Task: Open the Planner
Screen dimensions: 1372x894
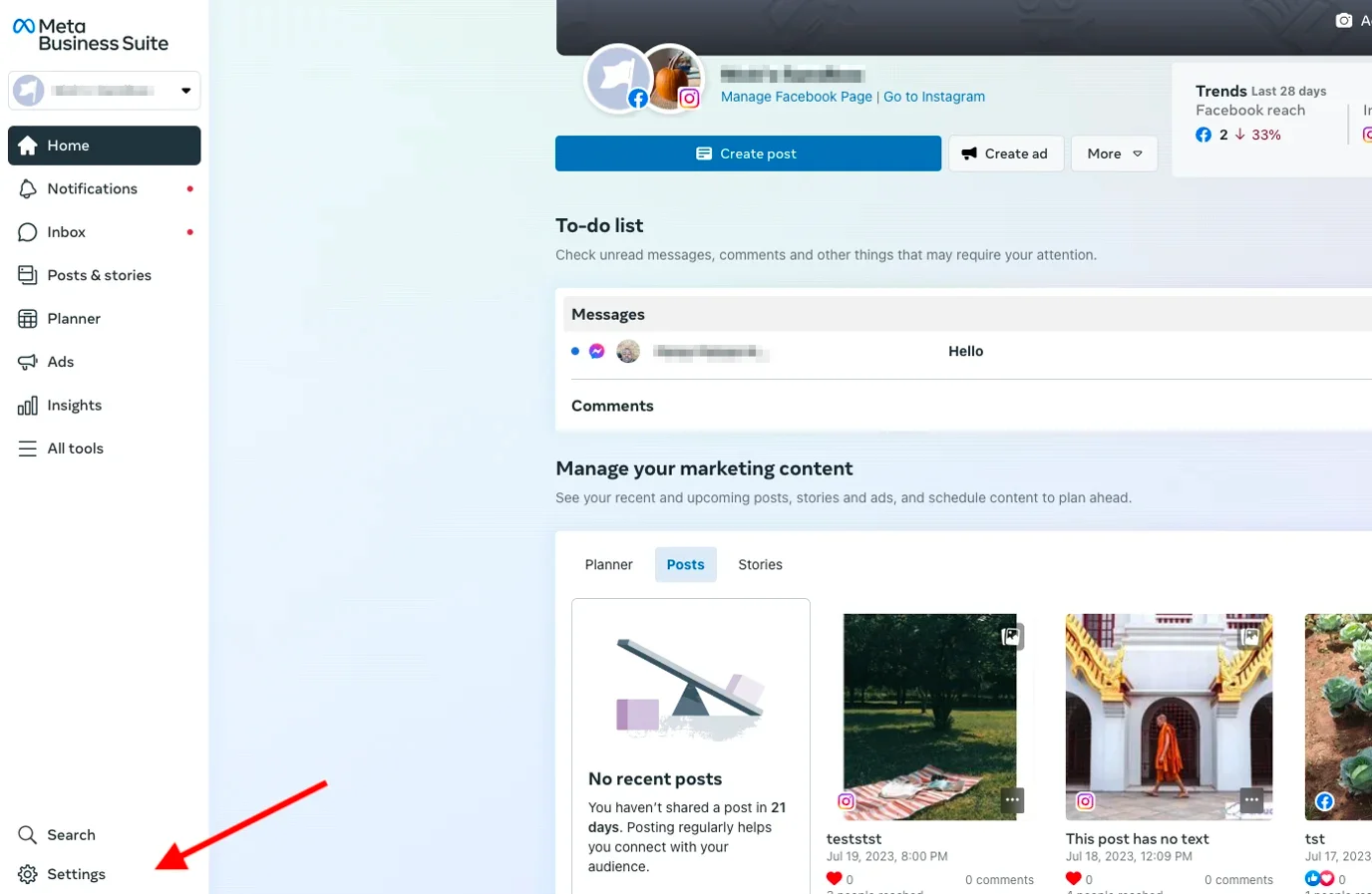Action: (x=74, y=318)
